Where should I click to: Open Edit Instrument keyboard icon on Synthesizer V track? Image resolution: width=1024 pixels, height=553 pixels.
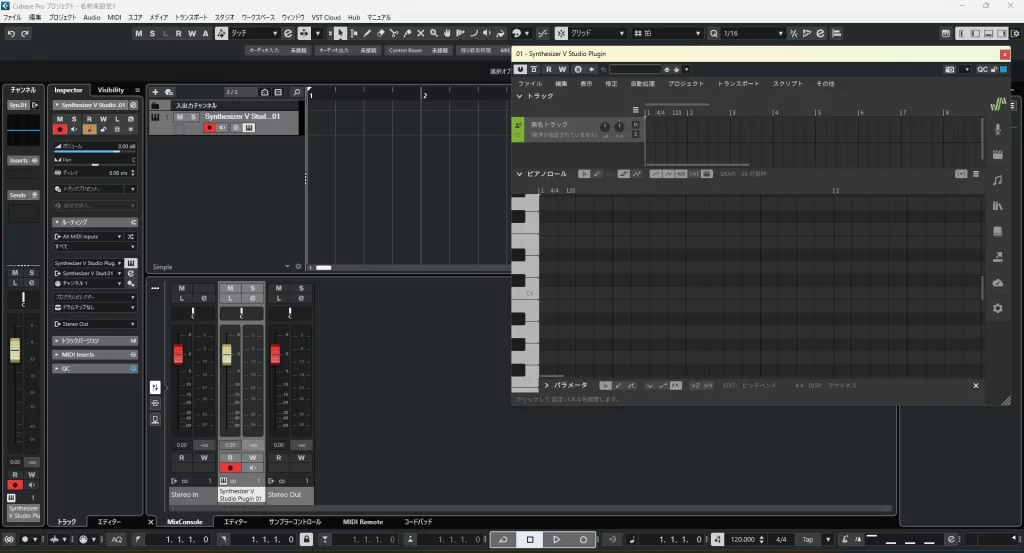click(249, 128)
